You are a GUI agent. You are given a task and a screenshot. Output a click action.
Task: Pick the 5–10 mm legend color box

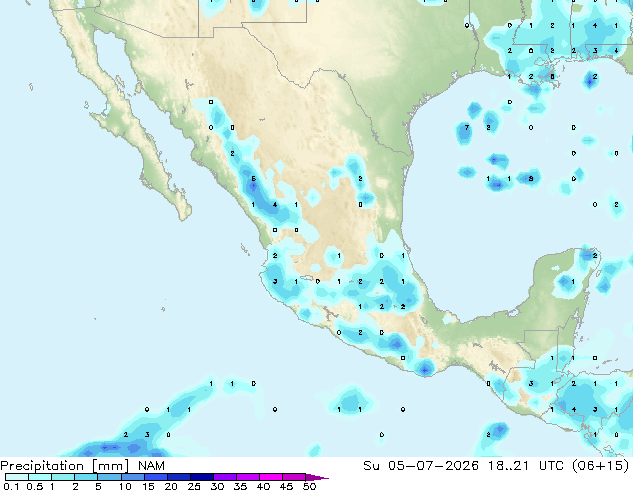coord(109,477)
